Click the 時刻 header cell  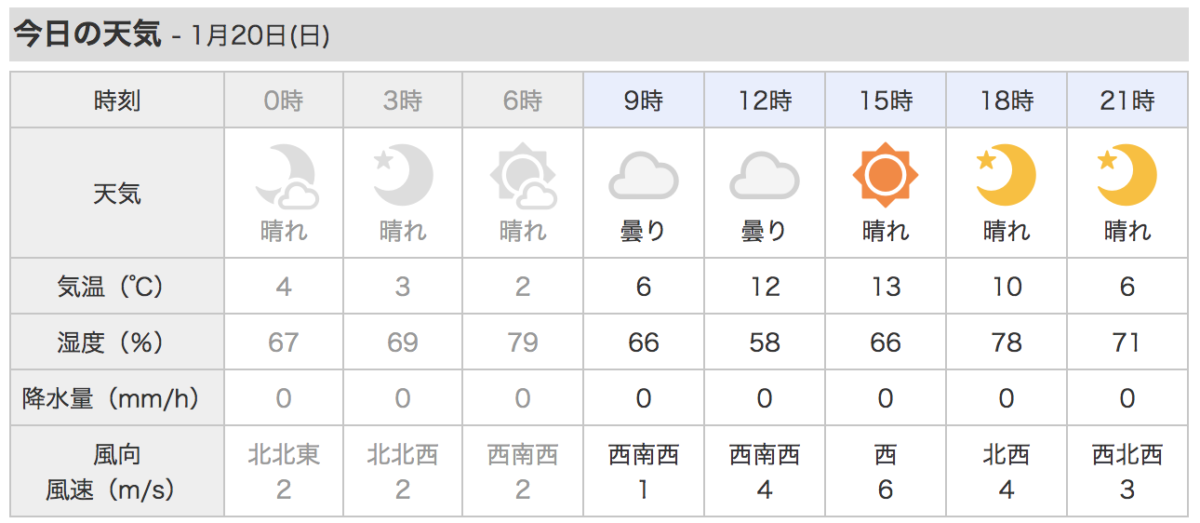point(117,100)
